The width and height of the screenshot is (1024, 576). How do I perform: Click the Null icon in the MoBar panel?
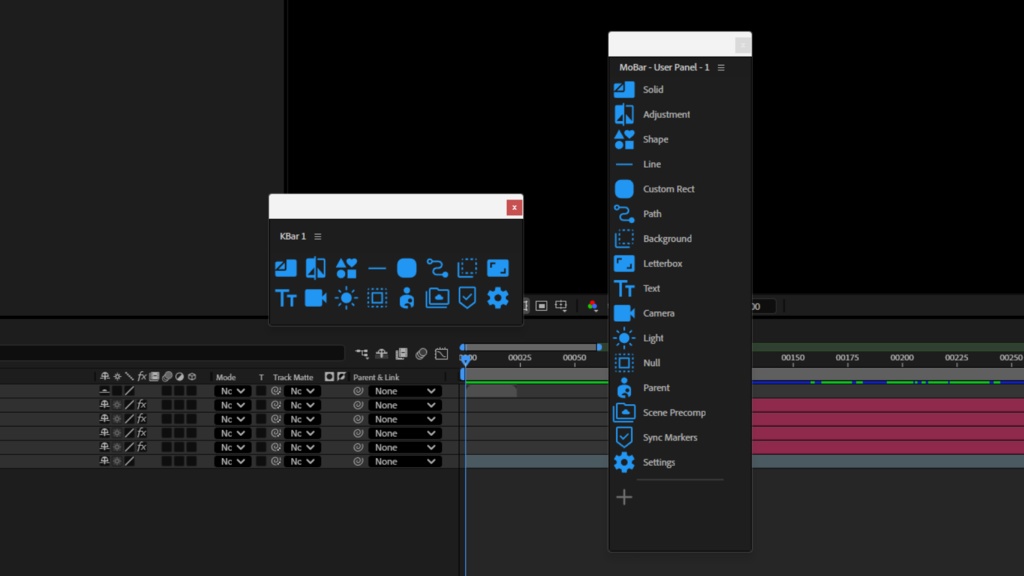click(x=624, y=363)
